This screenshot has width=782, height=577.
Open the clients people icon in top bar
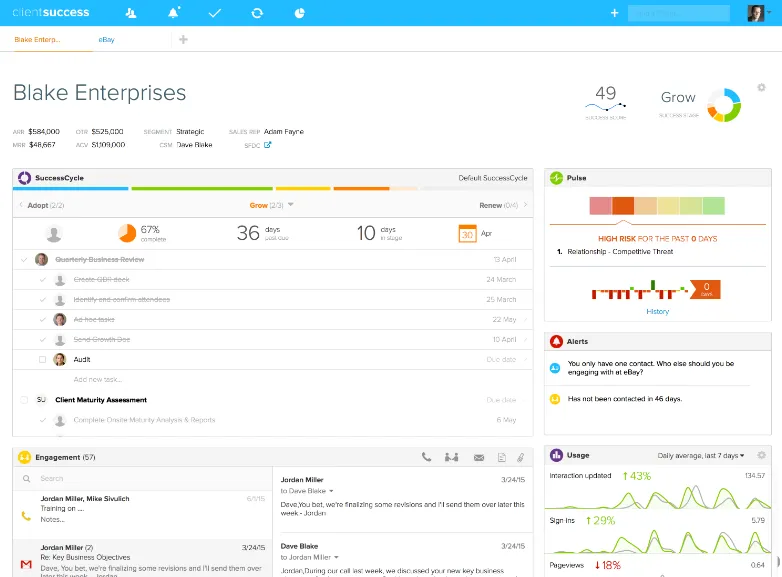(x=131, y=13)
